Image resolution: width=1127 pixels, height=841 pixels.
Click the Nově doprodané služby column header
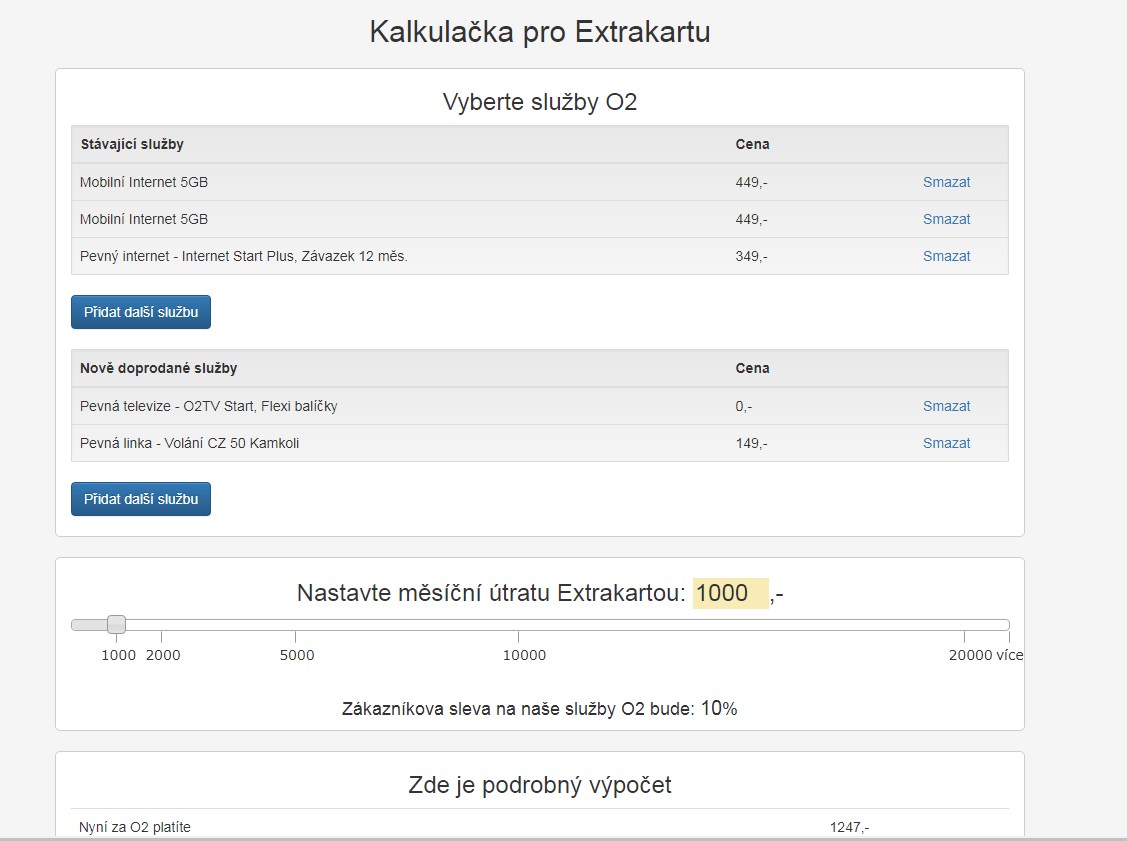tap(158, 368)
